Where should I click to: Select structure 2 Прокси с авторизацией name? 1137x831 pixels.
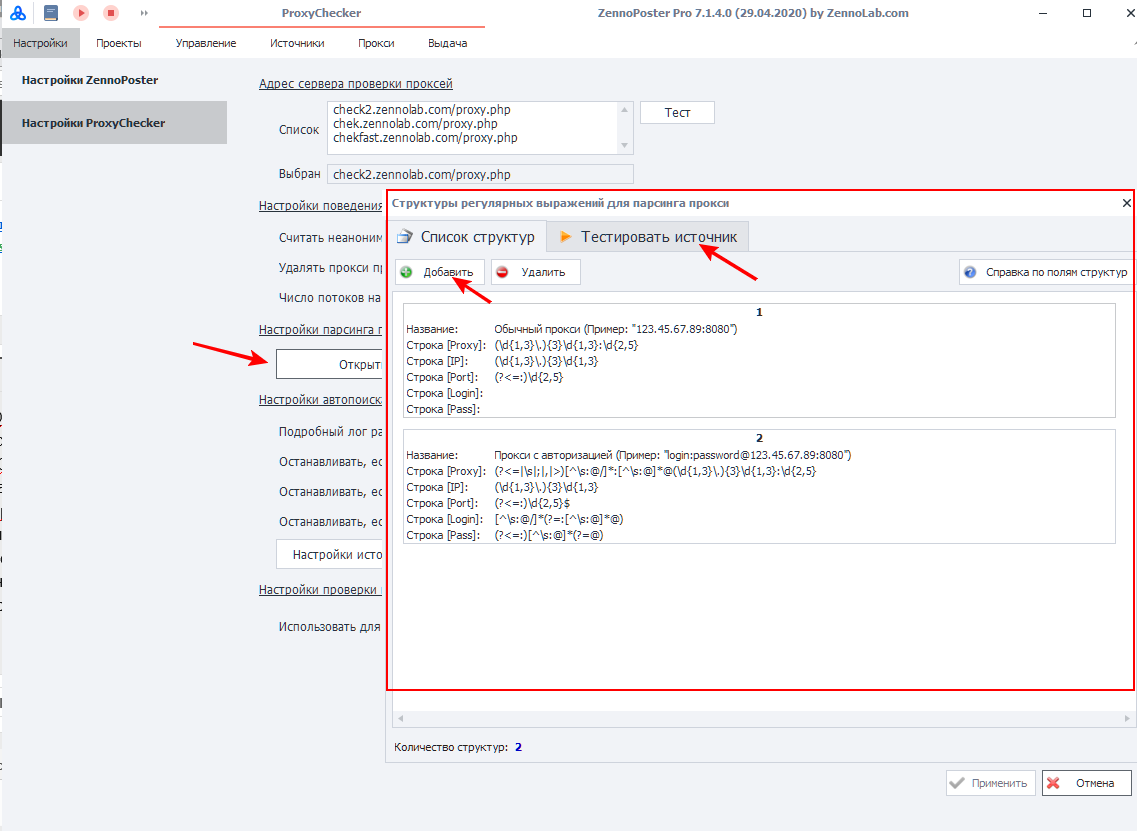tap(673, 455)
